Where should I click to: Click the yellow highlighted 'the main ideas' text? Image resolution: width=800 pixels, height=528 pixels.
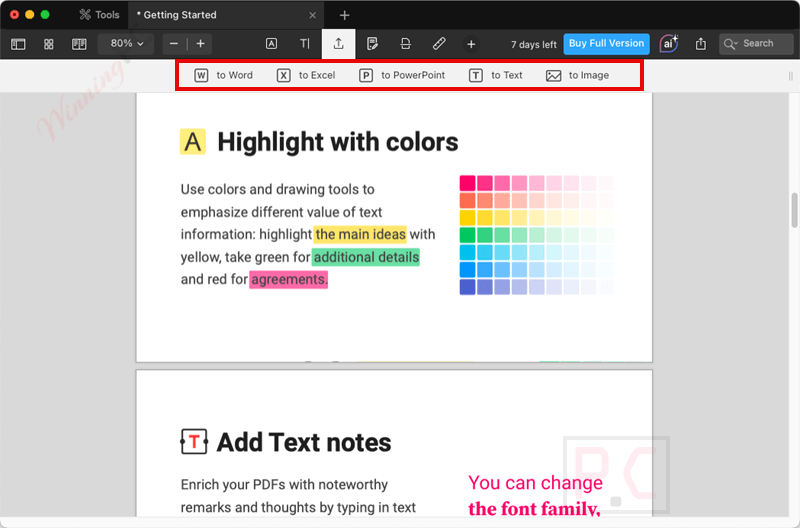pyautogui.click(x=360, y=235)
